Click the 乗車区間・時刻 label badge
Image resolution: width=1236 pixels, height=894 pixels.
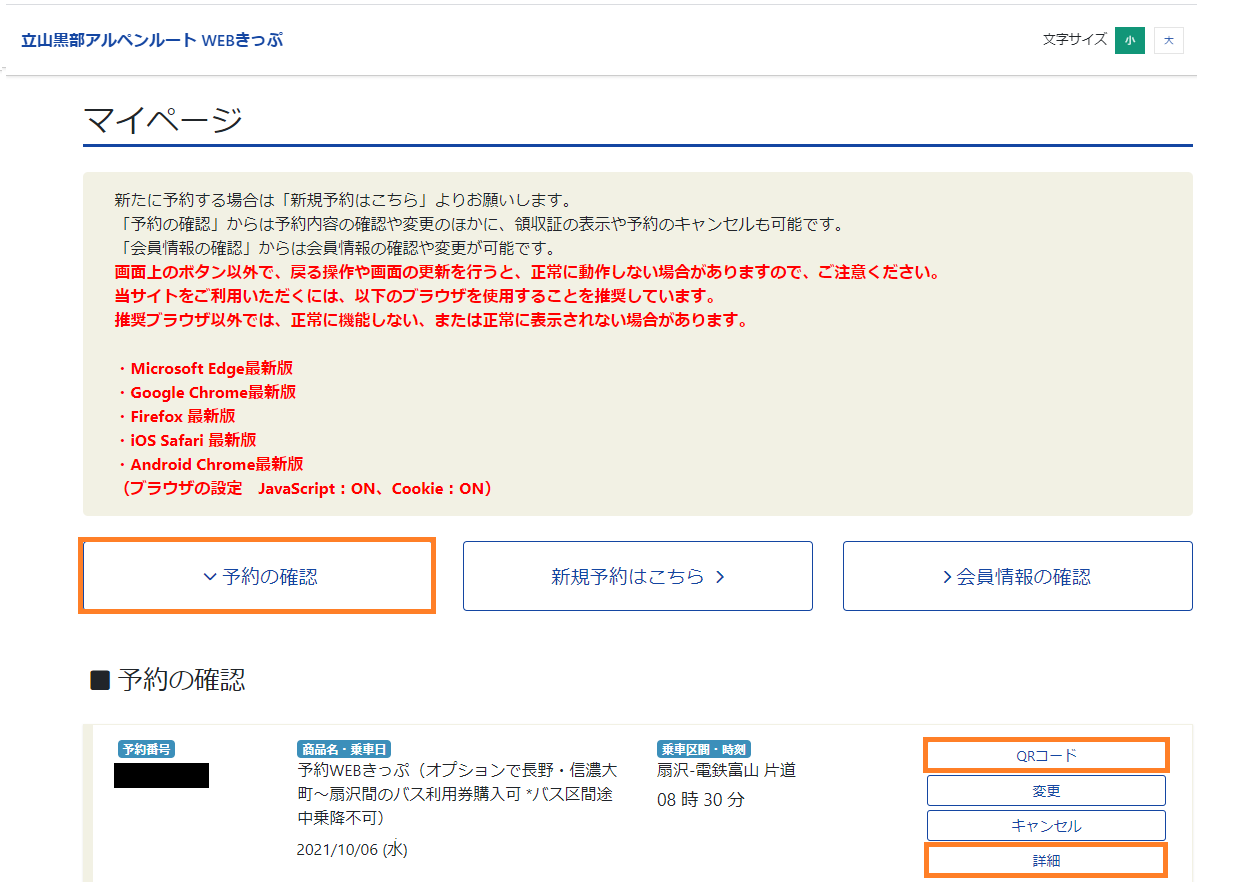[x=703, y=749]
